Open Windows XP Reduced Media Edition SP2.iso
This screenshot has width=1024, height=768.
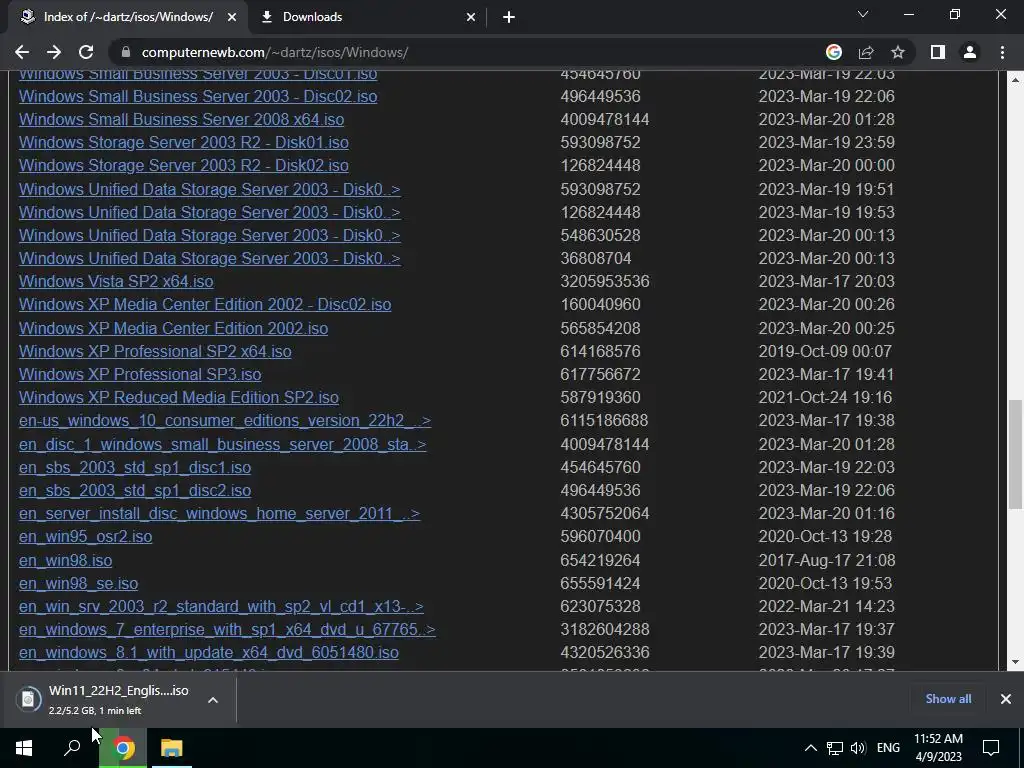[x=179, y=397]
